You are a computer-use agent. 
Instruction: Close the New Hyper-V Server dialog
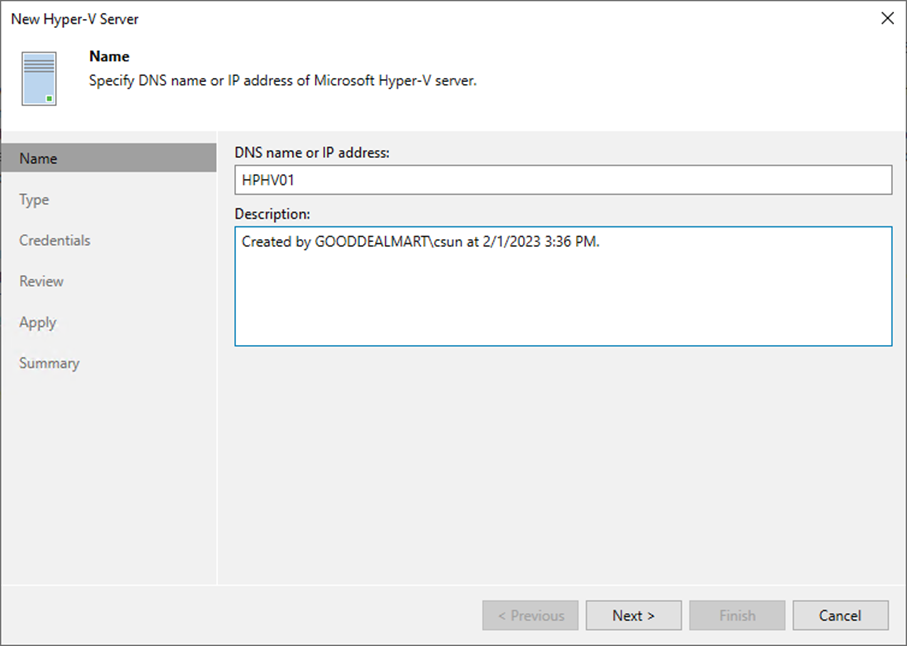885,18
